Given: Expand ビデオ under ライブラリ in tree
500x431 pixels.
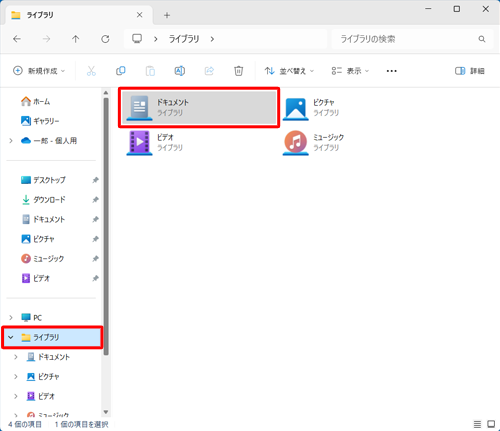Looking at the screenshot, I should pyautogui.click(x=15, y=396).
